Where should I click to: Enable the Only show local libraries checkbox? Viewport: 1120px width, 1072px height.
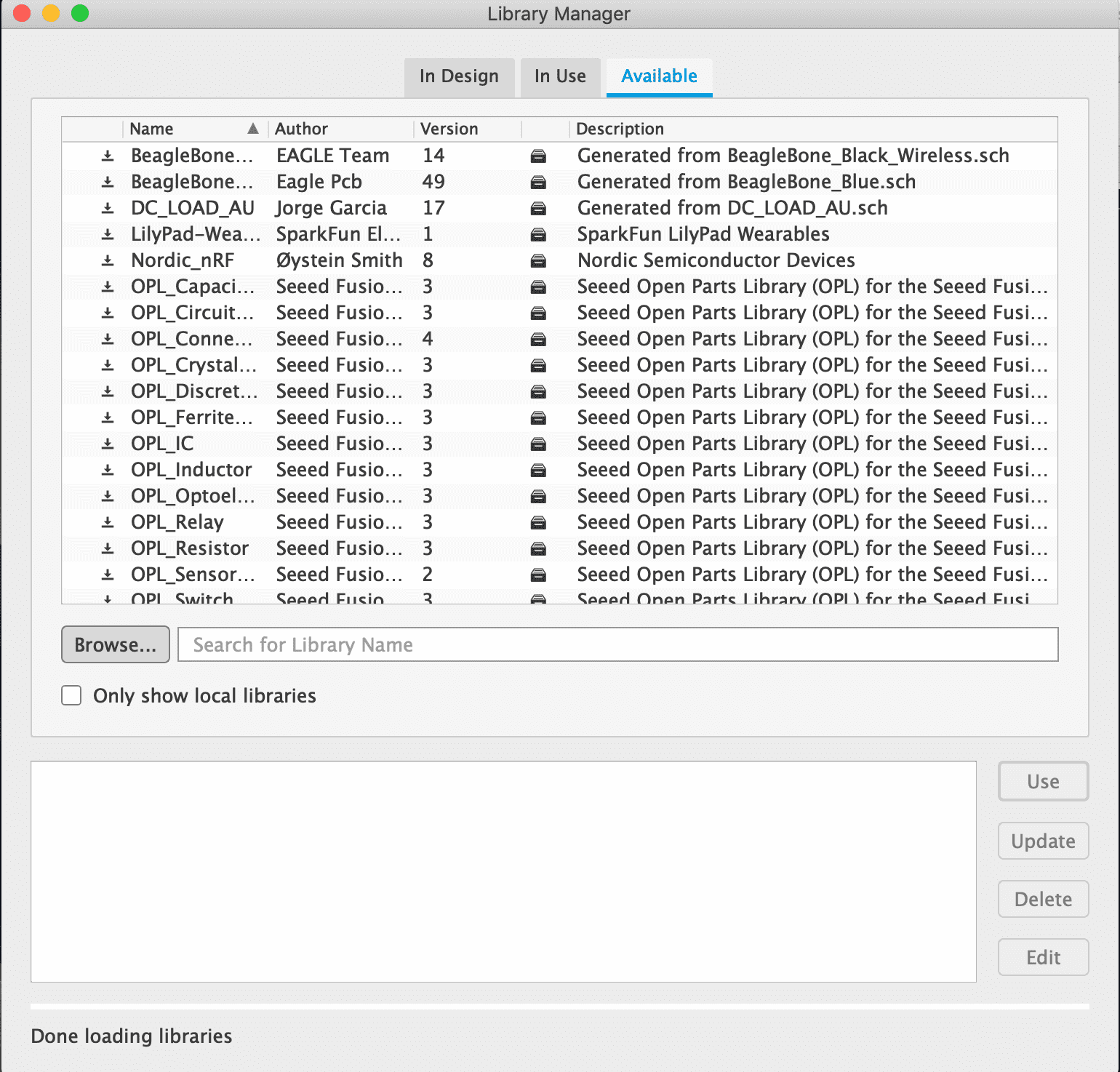click(x=71, y=696)
